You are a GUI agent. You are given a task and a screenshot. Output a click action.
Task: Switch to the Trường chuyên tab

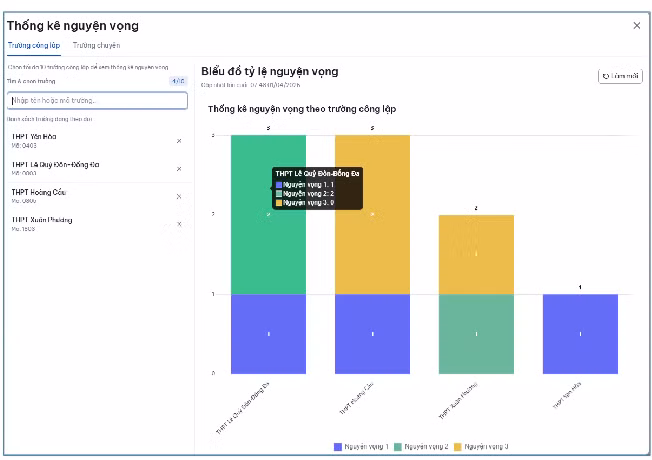[96, 45]
